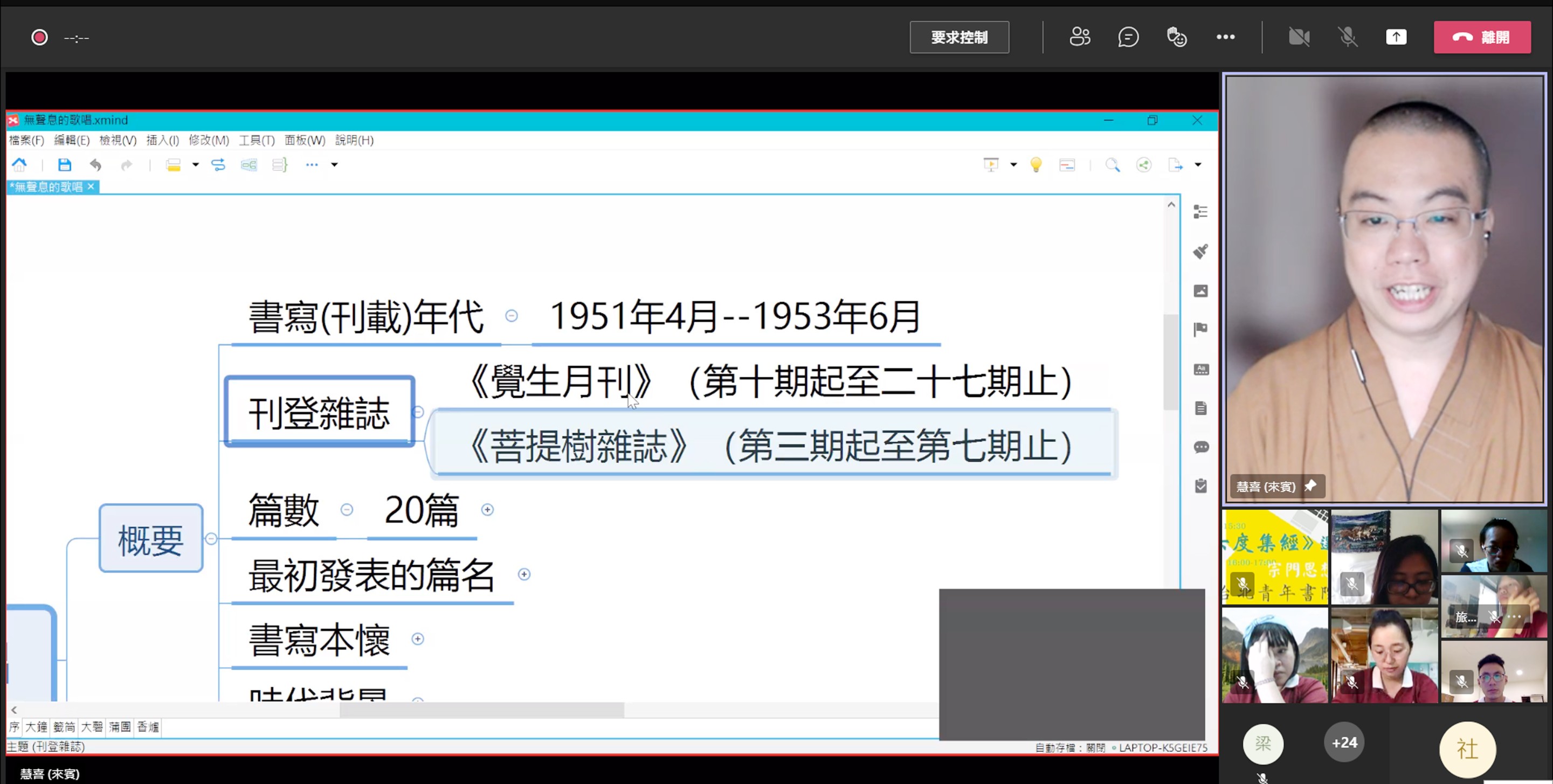Open more actions ellipsis in meeting bar
Image resolution: width=1553 pixels, height=784 pixels.
coord(1225,37)
